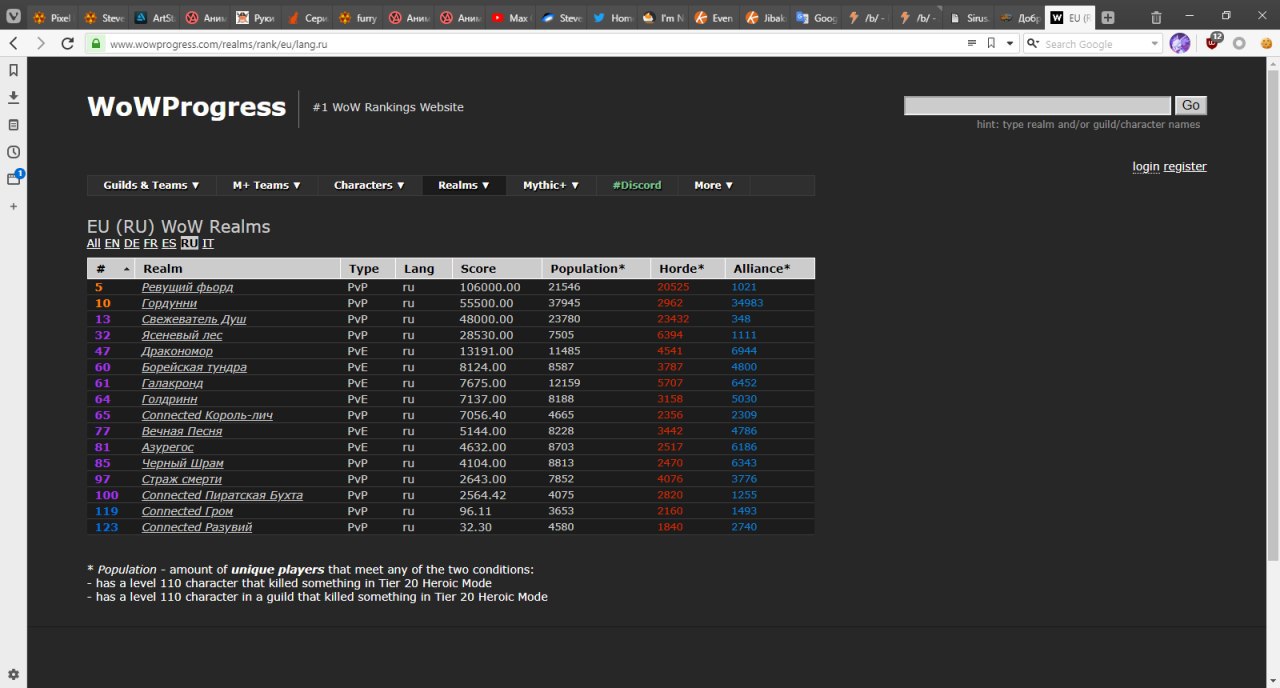Click the WoWProgress site logo
Image resolution: width=1280 pixels, height=688 pixels.
(187, 107)
